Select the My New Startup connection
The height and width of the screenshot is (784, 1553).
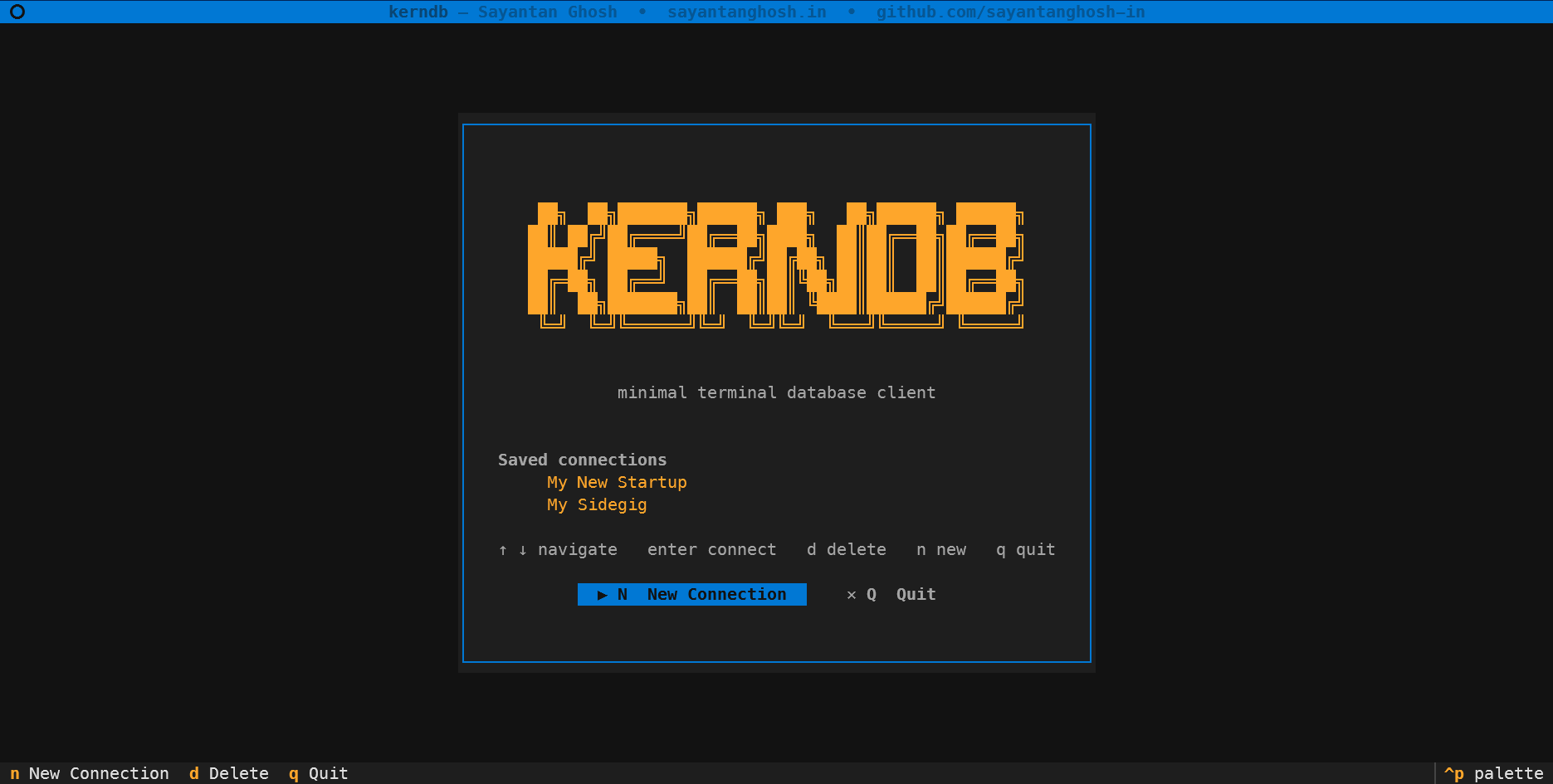[x=617, y=482]
